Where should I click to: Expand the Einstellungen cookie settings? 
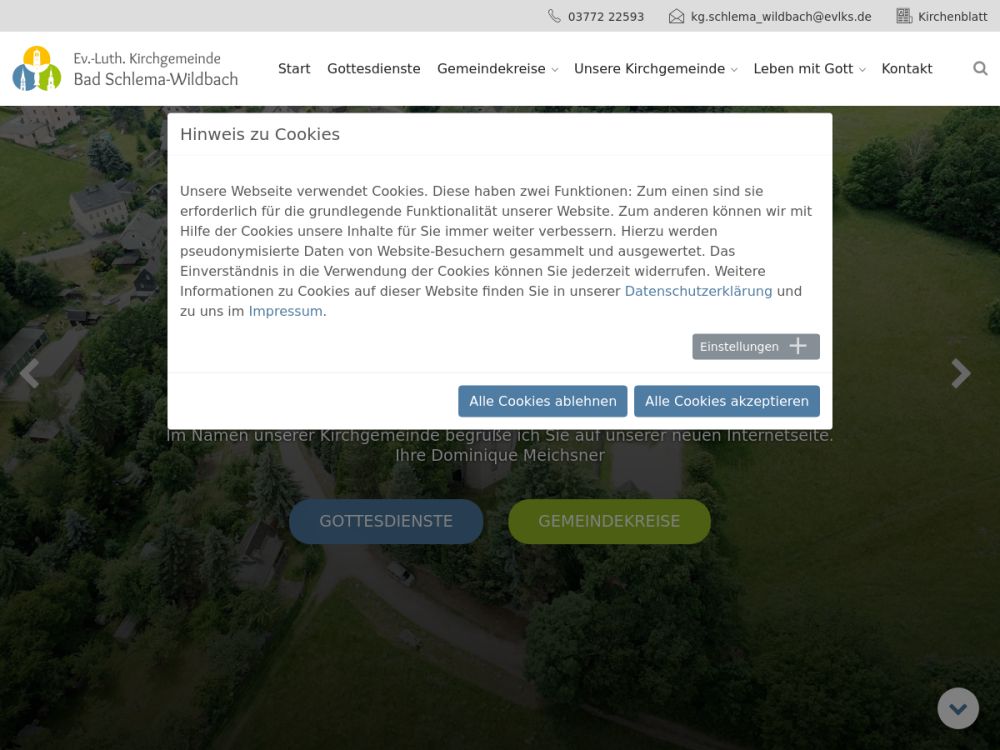[x=755, y=347]
